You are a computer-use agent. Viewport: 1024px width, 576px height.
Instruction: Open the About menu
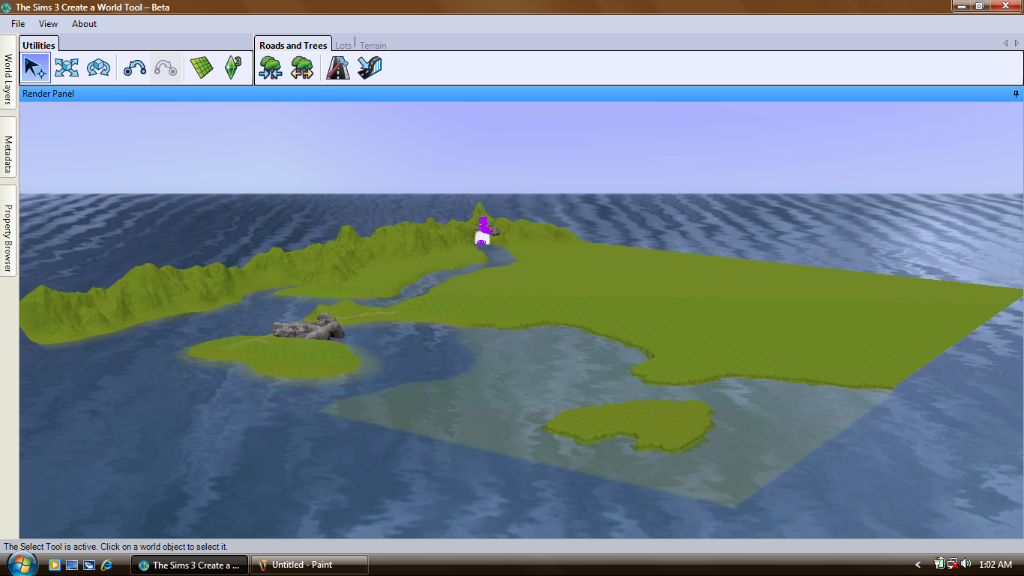point(84,24)
